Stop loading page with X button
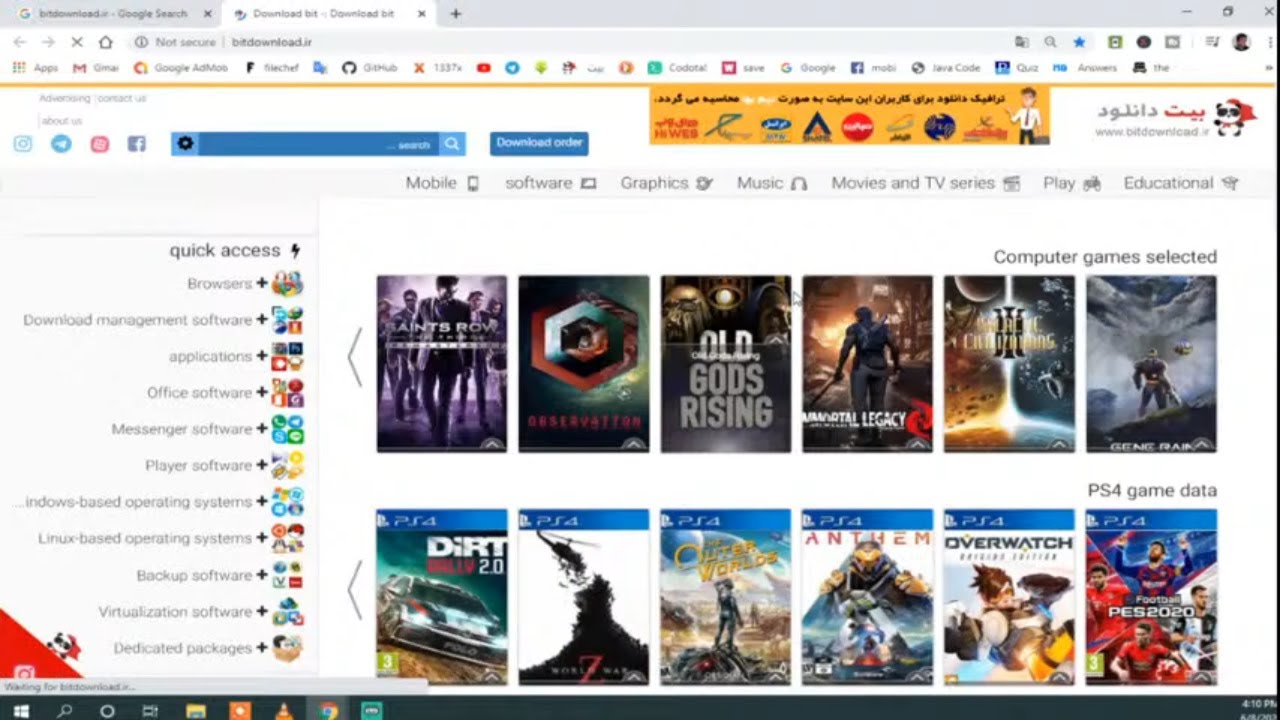 coord(77,42)
